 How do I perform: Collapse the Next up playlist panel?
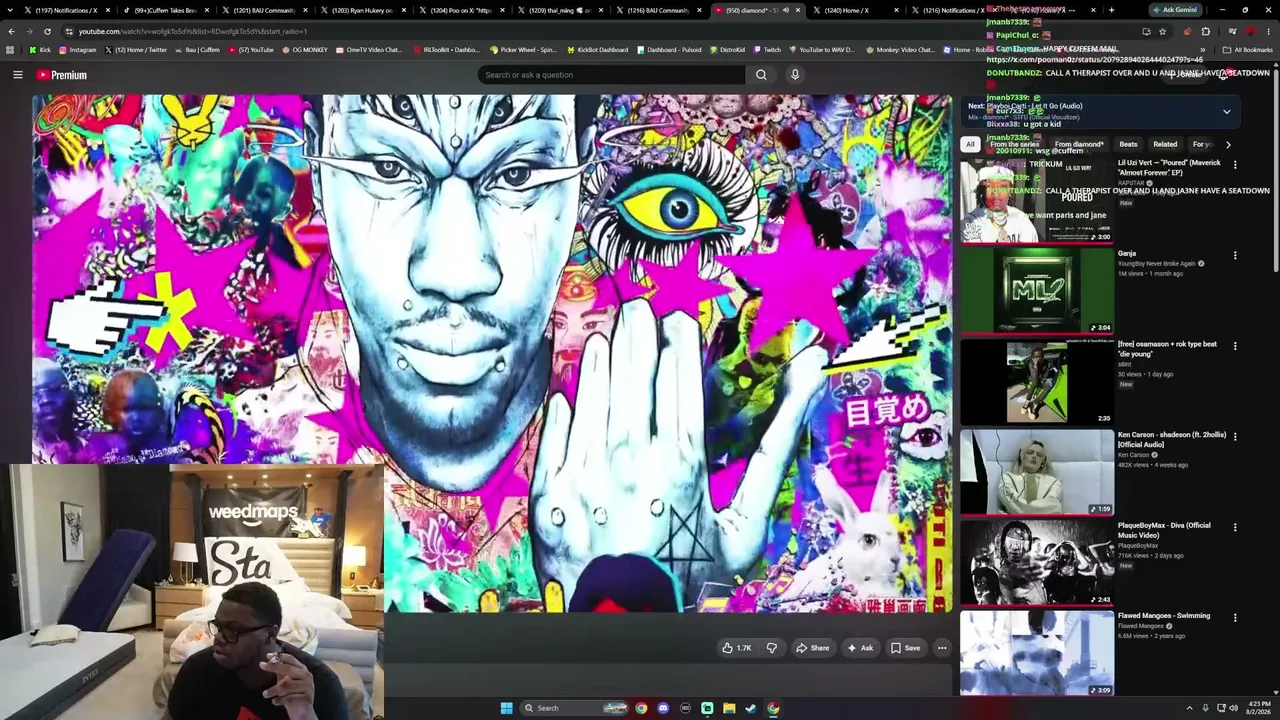pos(1227,111)
